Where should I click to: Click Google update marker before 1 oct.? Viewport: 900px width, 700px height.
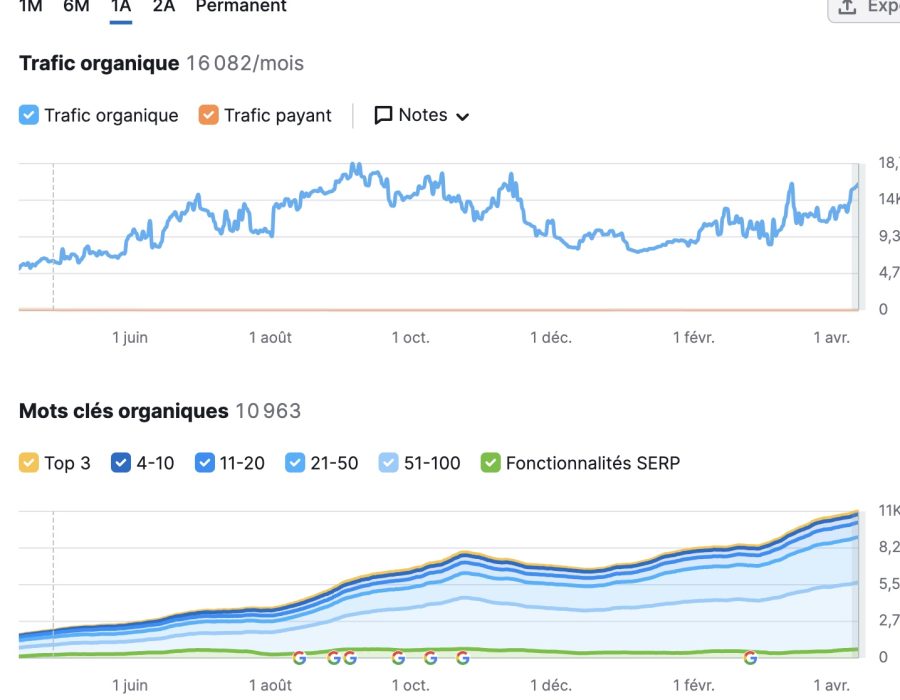point(398,658)
